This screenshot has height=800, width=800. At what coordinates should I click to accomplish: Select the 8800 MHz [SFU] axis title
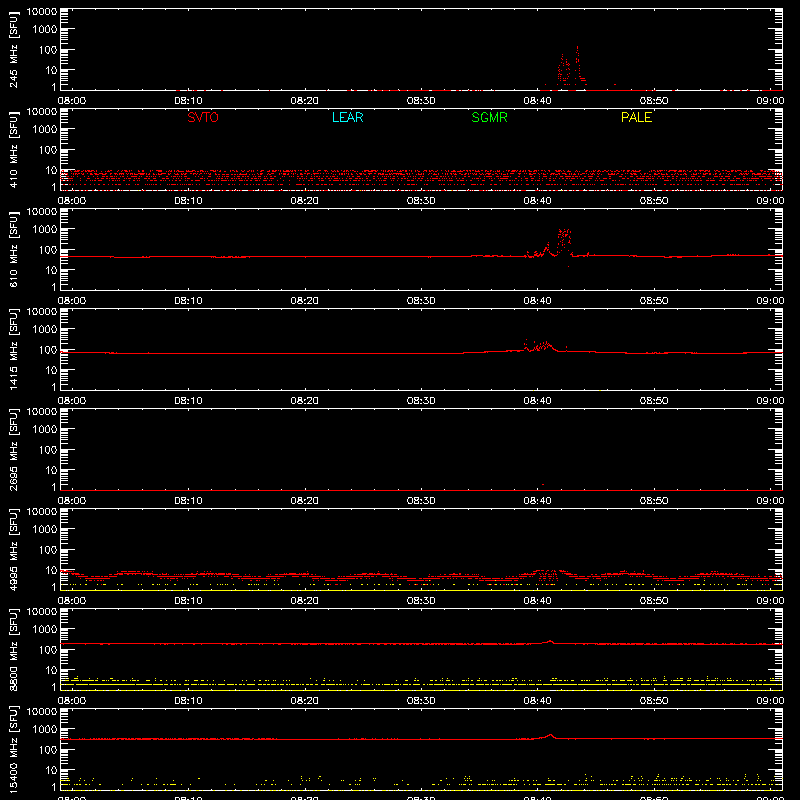(x=13, y=649)
